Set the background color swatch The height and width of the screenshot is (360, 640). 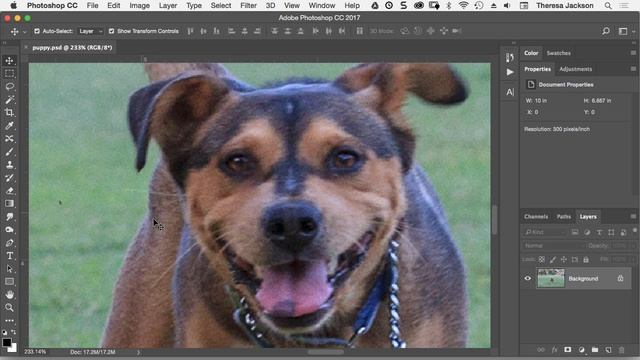[13, 349]
